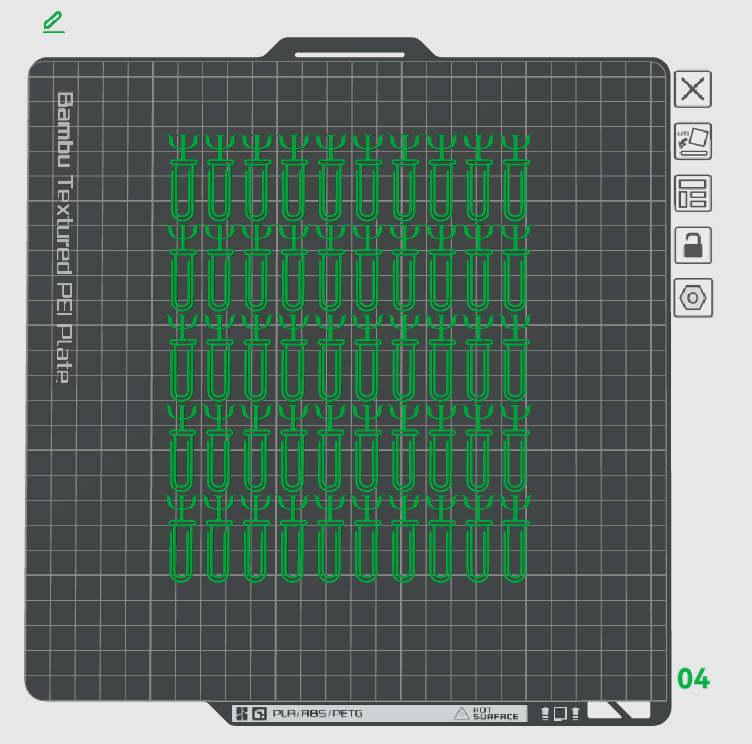This screenshot has height=744, width=752.
Task: Run auto orient on this plate
Action: [x=693, y=141]
